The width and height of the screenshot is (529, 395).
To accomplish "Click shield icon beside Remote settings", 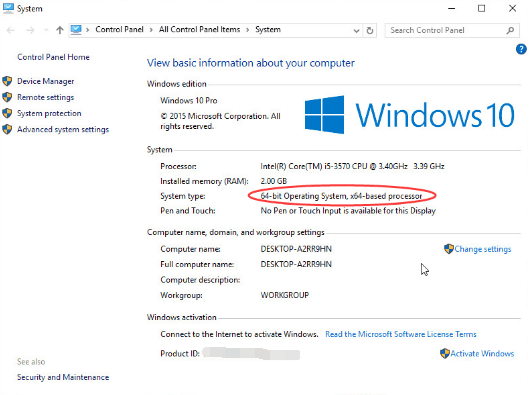I will tap(7, 97).
